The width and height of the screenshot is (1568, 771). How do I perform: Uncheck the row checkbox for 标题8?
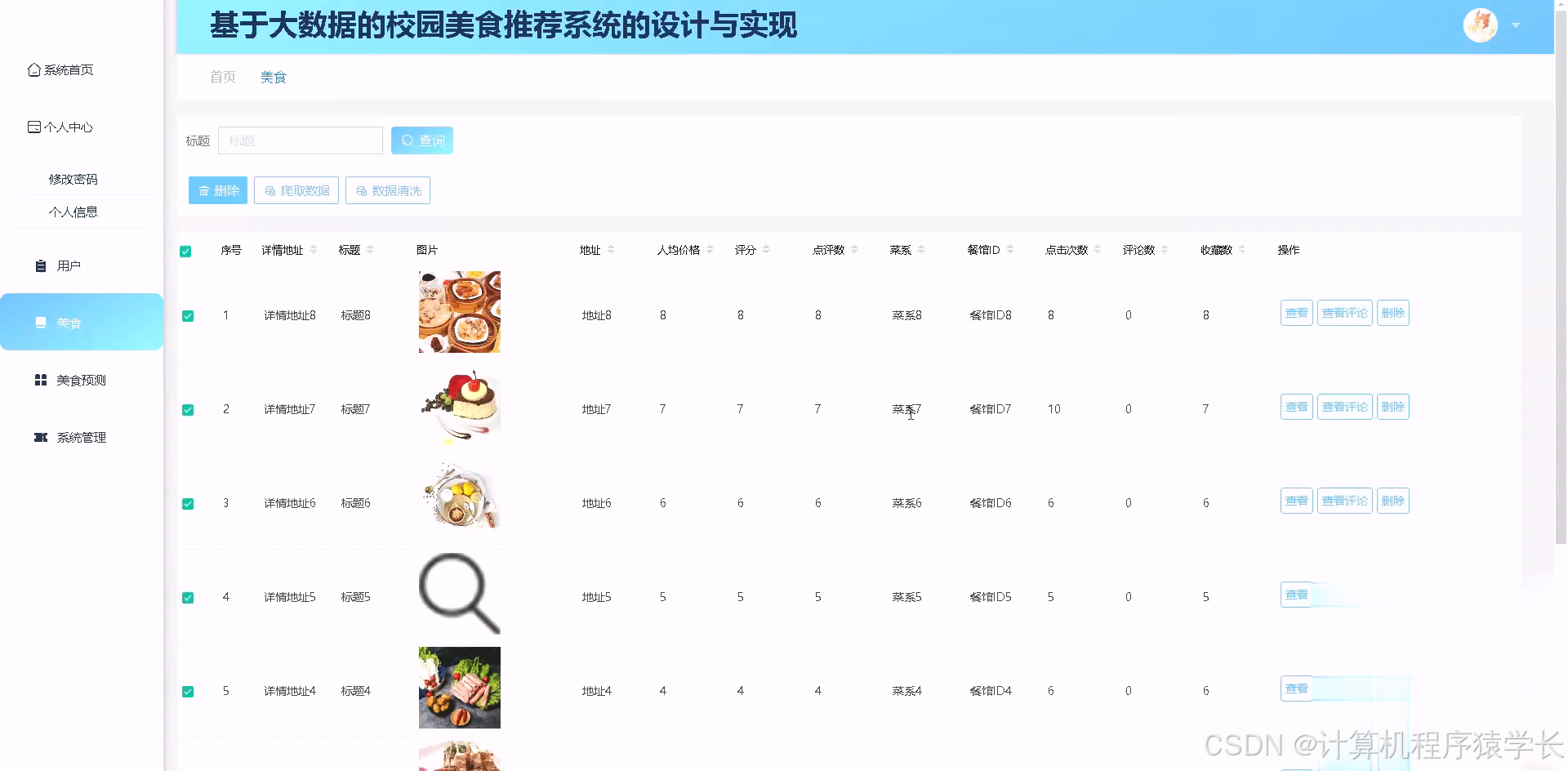(188, 314)
